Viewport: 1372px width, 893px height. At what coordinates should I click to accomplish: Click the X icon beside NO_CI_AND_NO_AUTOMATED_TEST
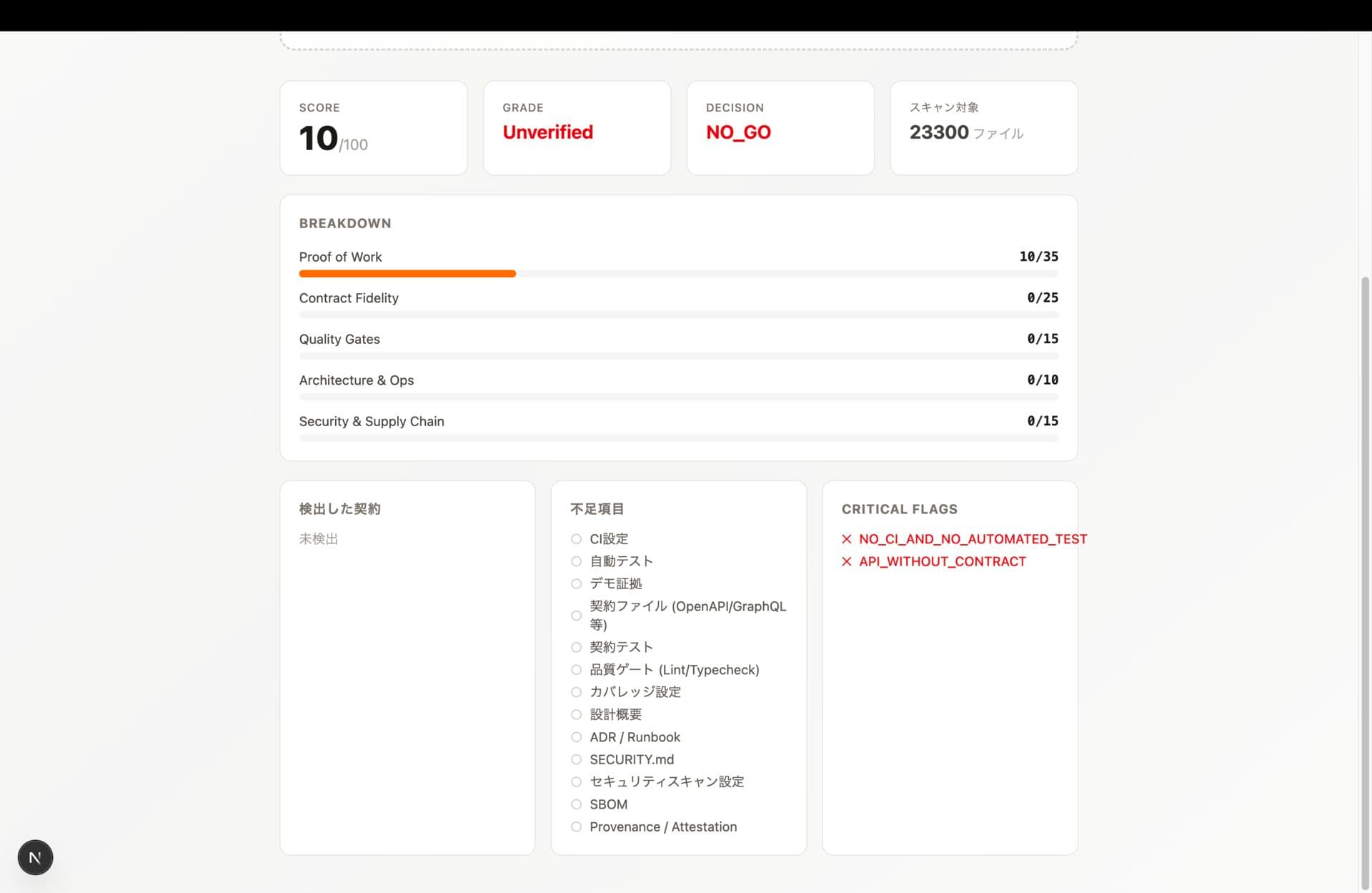(847, 539)
